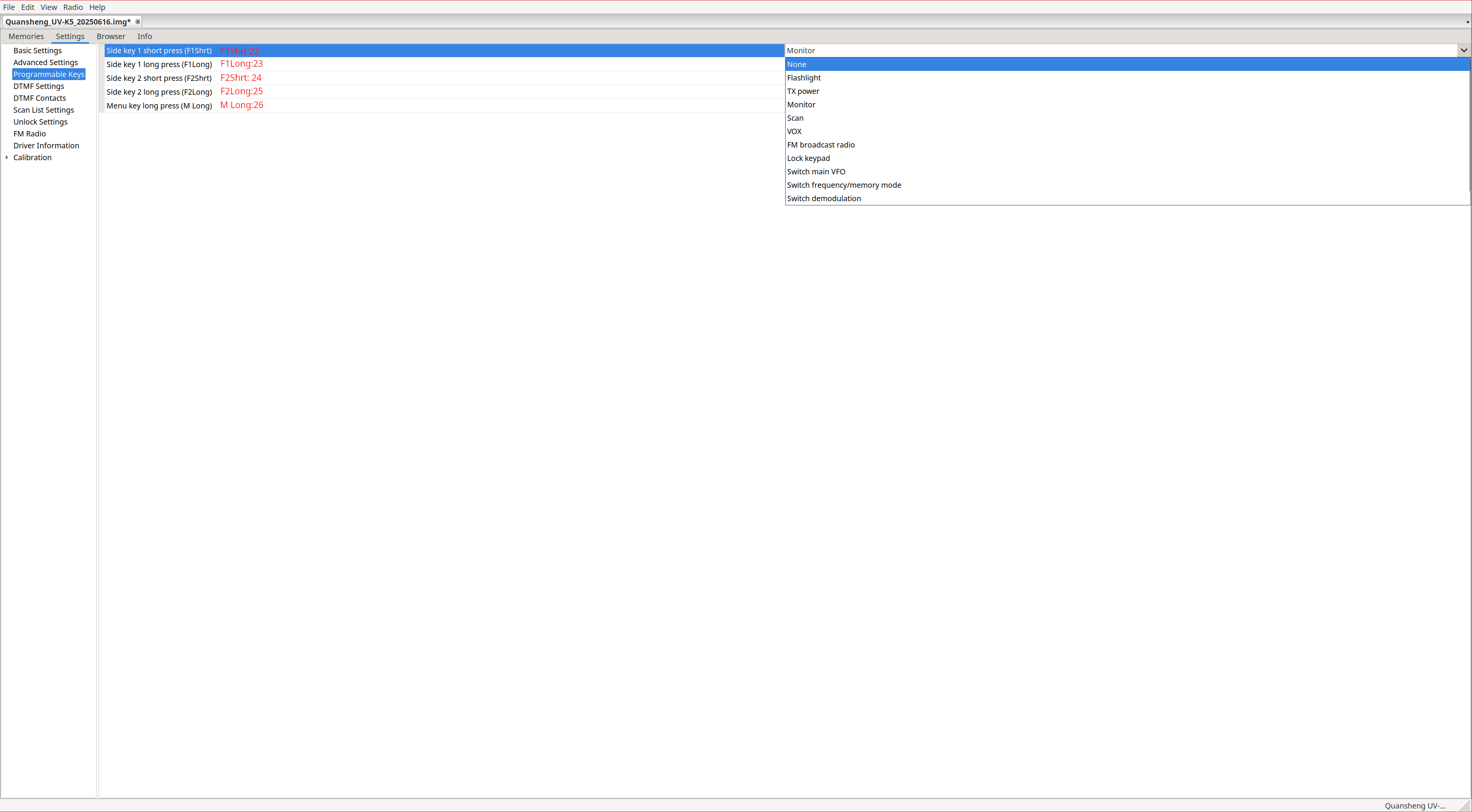Choose Lock keypad from list
1472x812 pixels.
808,158
